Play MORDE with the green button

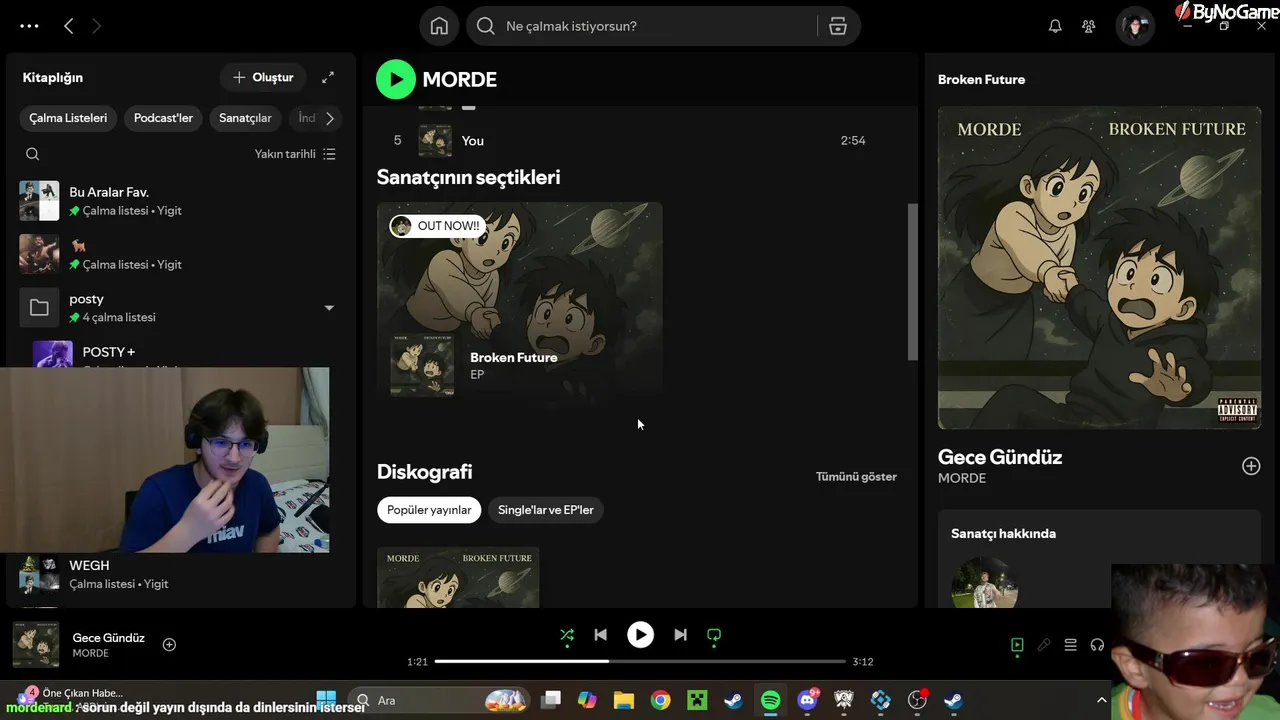coord(396,79)
